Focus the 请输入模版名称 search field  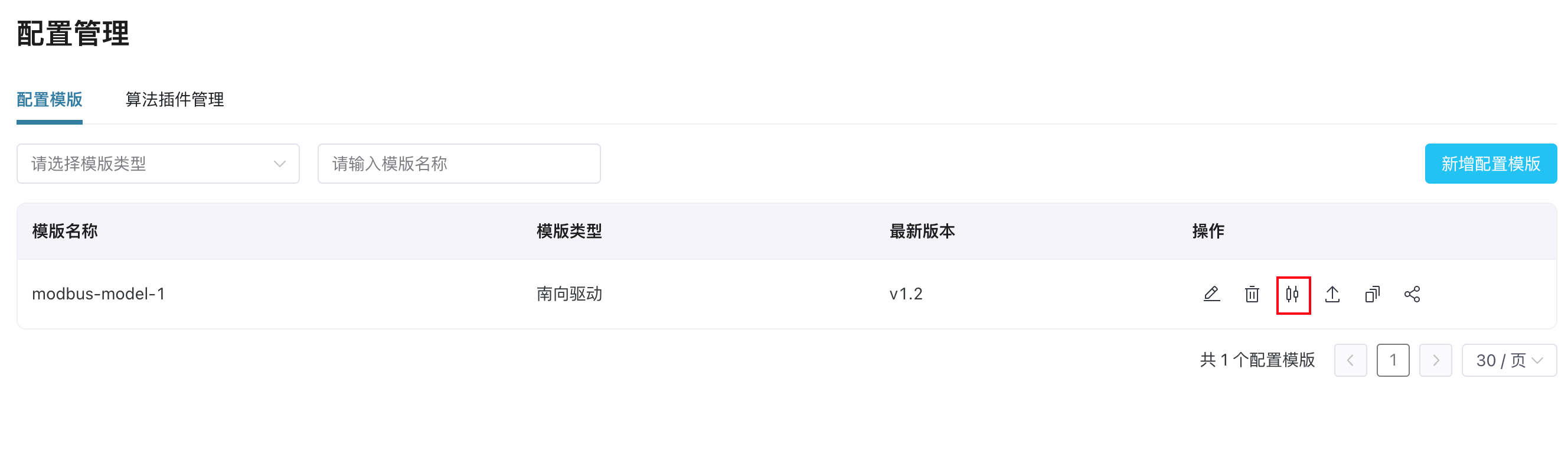[x=458, y=163]
